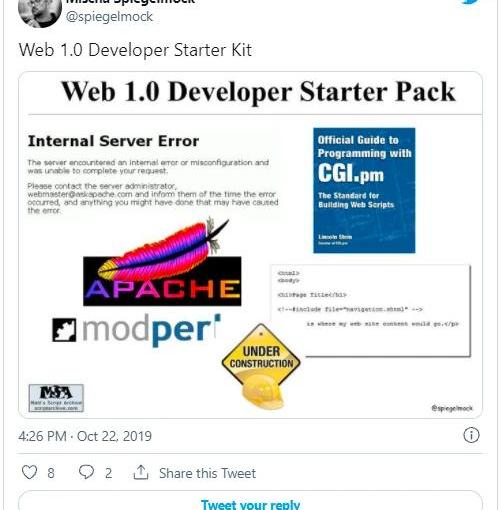Click the reply count number 2

coord(108,473)
